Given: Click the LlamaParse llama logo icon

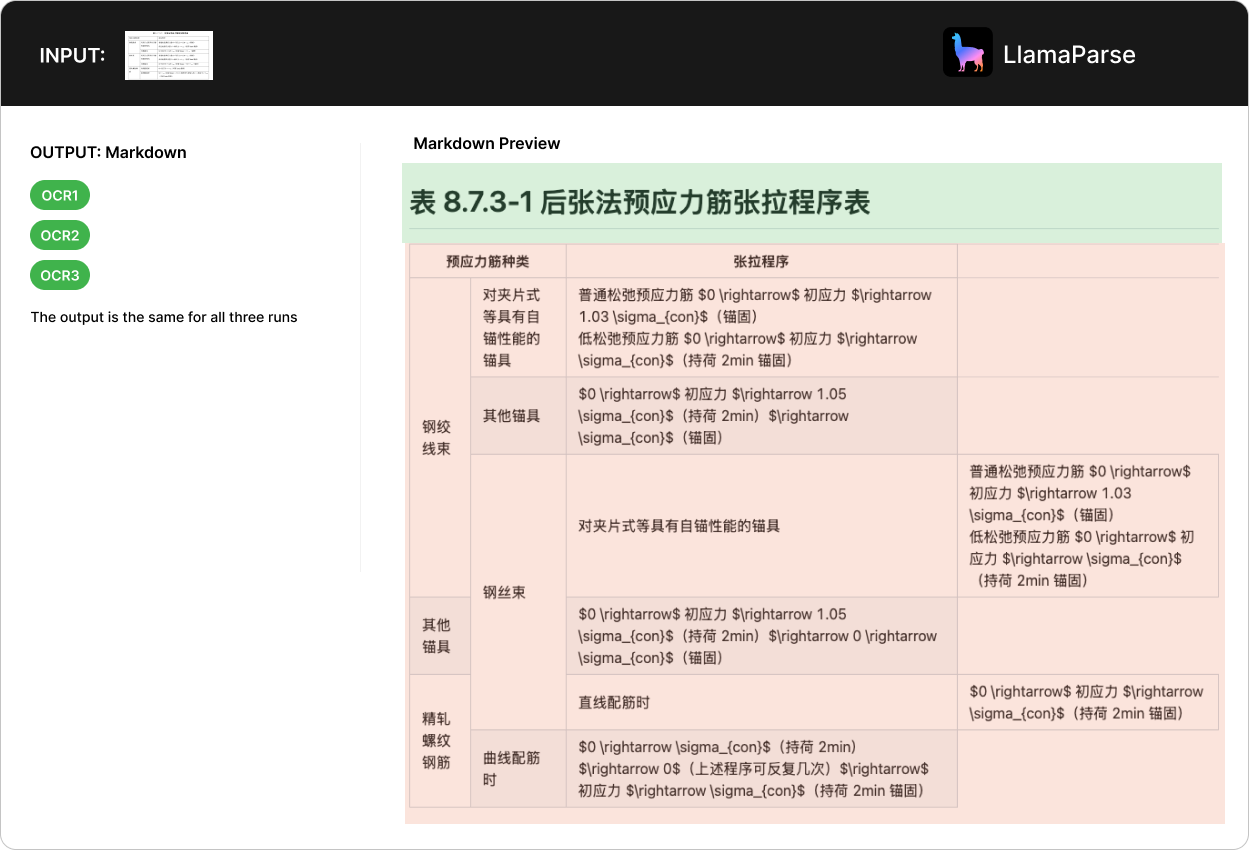Looking at the screenshot, I should click(x=967, y=53).
